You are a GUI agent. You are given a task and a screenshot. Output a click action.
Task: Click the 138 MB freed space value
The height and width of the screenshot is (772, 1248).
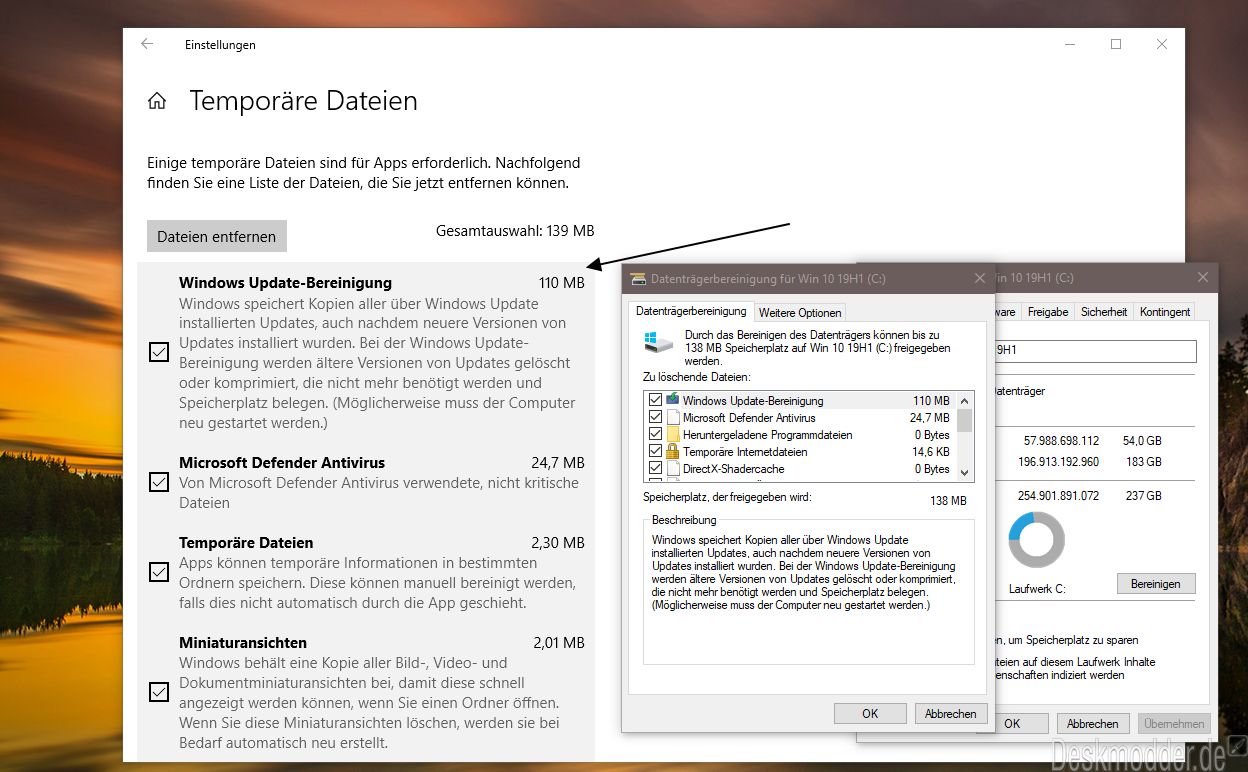click(948, 500)
